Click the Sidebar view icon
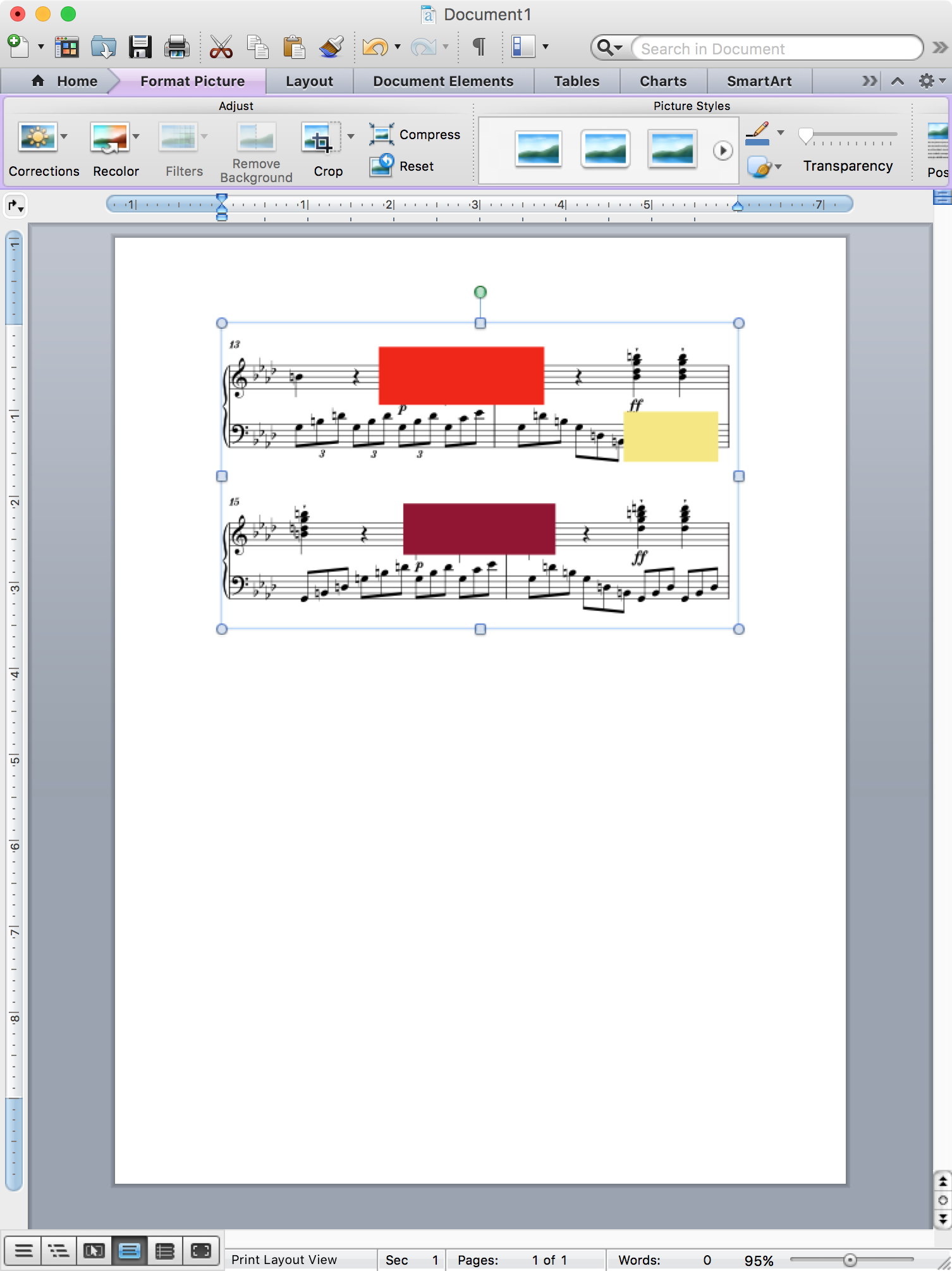This screenshot has width=952, height=1271. pos(523,47)
